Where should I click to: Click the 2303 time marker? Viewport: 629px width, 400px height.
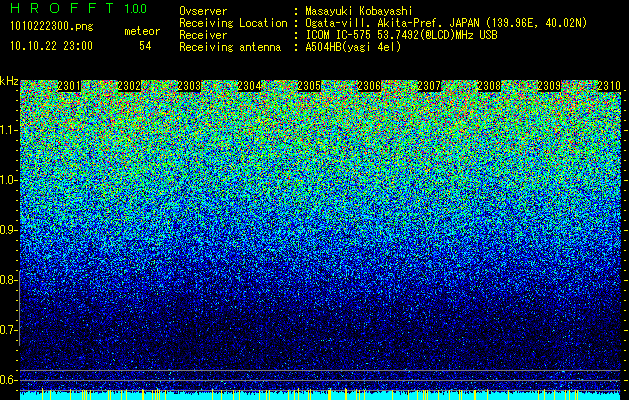pyautogui.click(x=189, y=86)
